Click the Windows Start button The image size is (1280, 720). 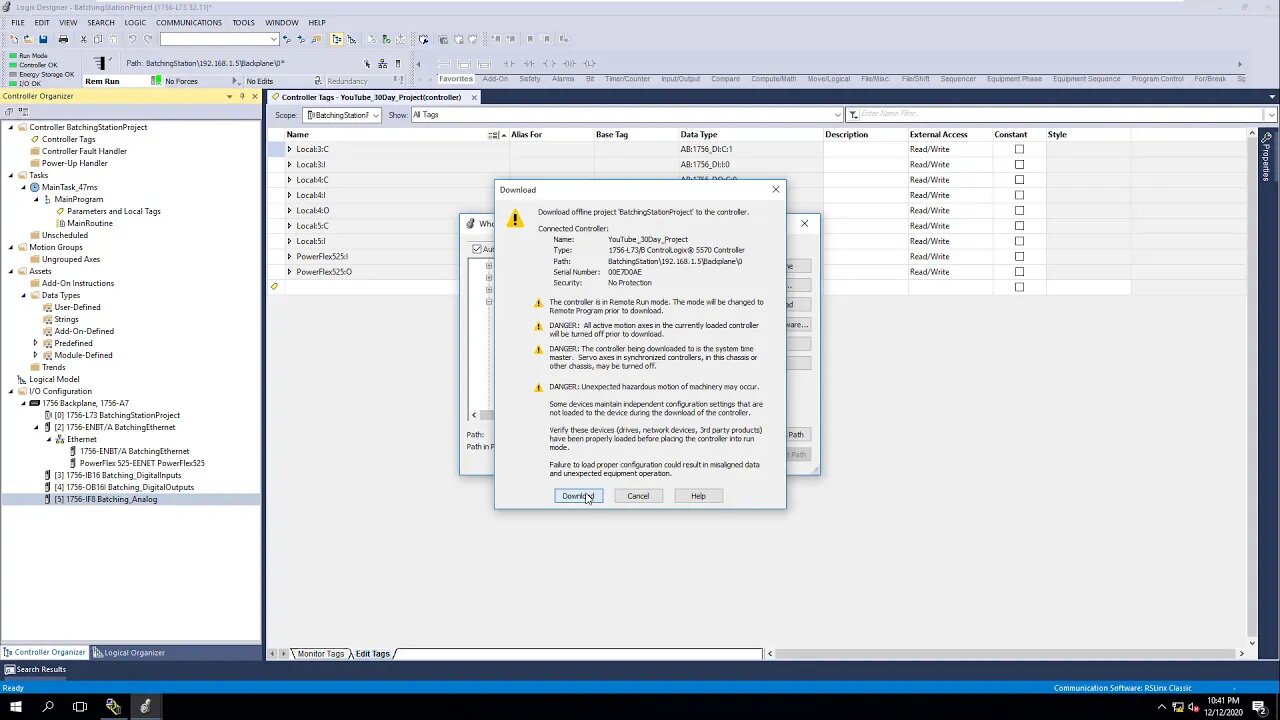tap(16, 707)
